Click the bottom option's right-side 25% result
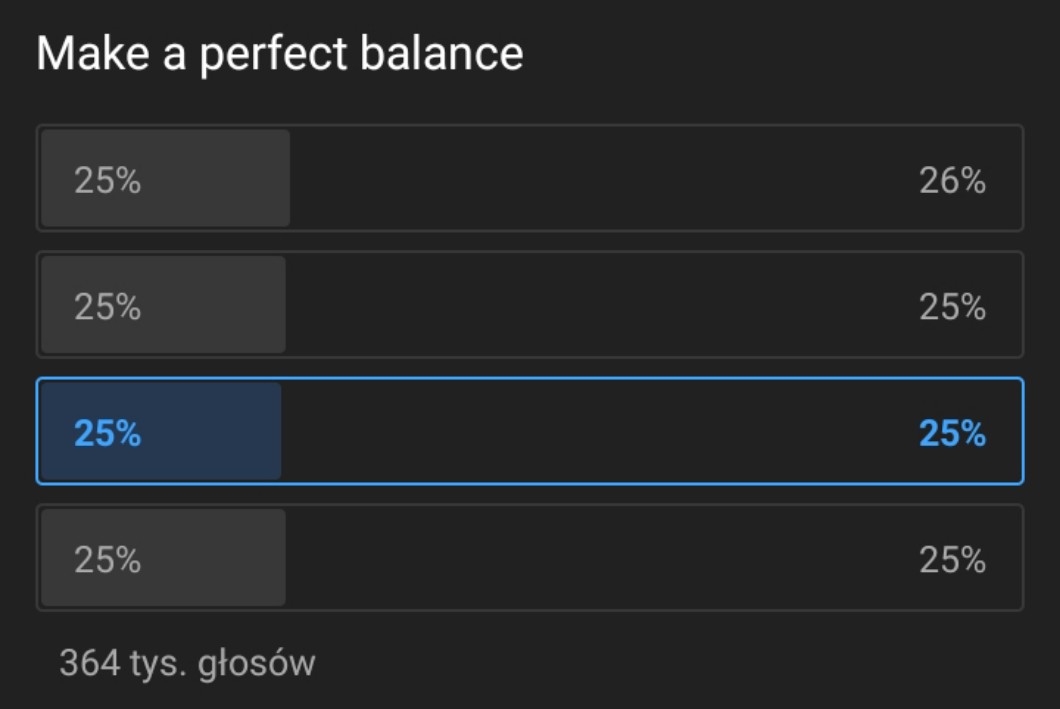Viewport: 1060px width, 709px height. pos(952,561)
